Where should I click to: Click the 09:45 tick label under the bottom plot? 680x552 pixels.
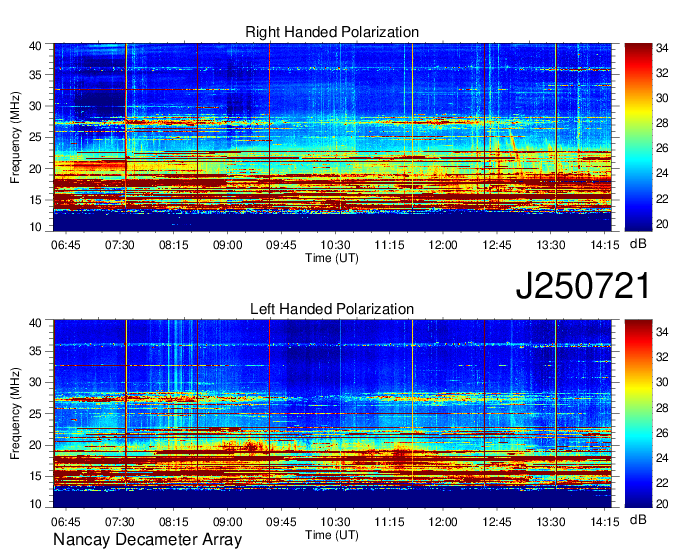(x=281, y=522)
